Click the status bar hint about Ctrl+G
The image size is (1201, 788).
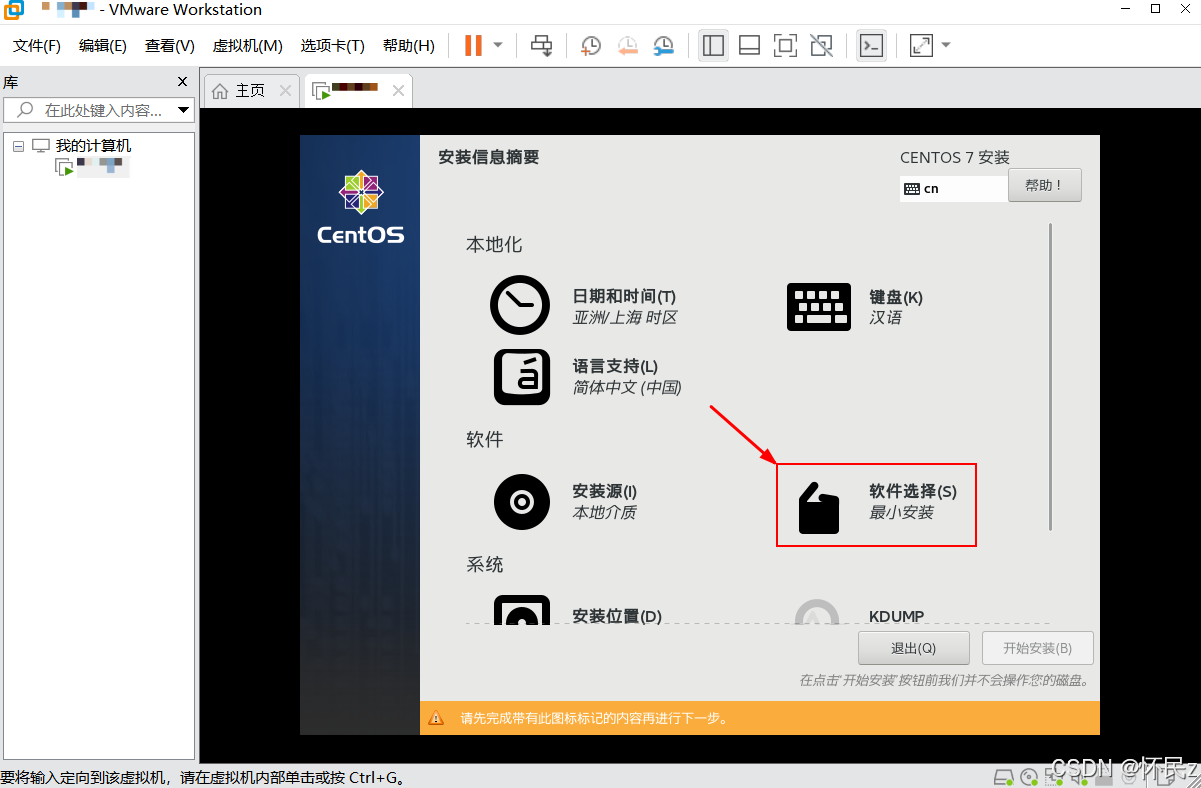tap(202, 777)
